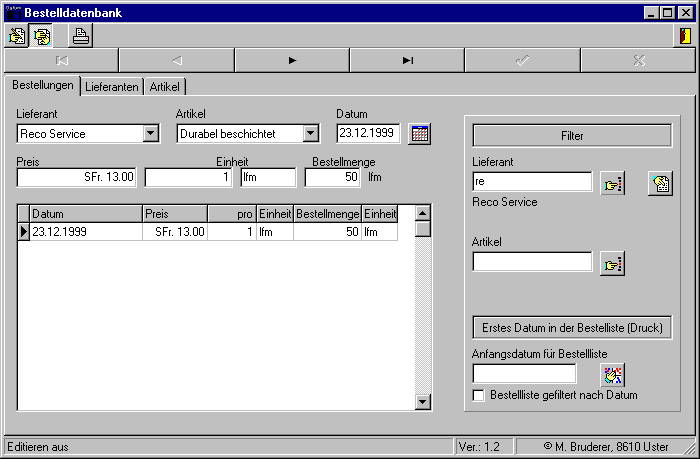Click the filter Lieferant field containing re
The height and width of the screenshot is (459, 700).
click(x=532, y=181)
